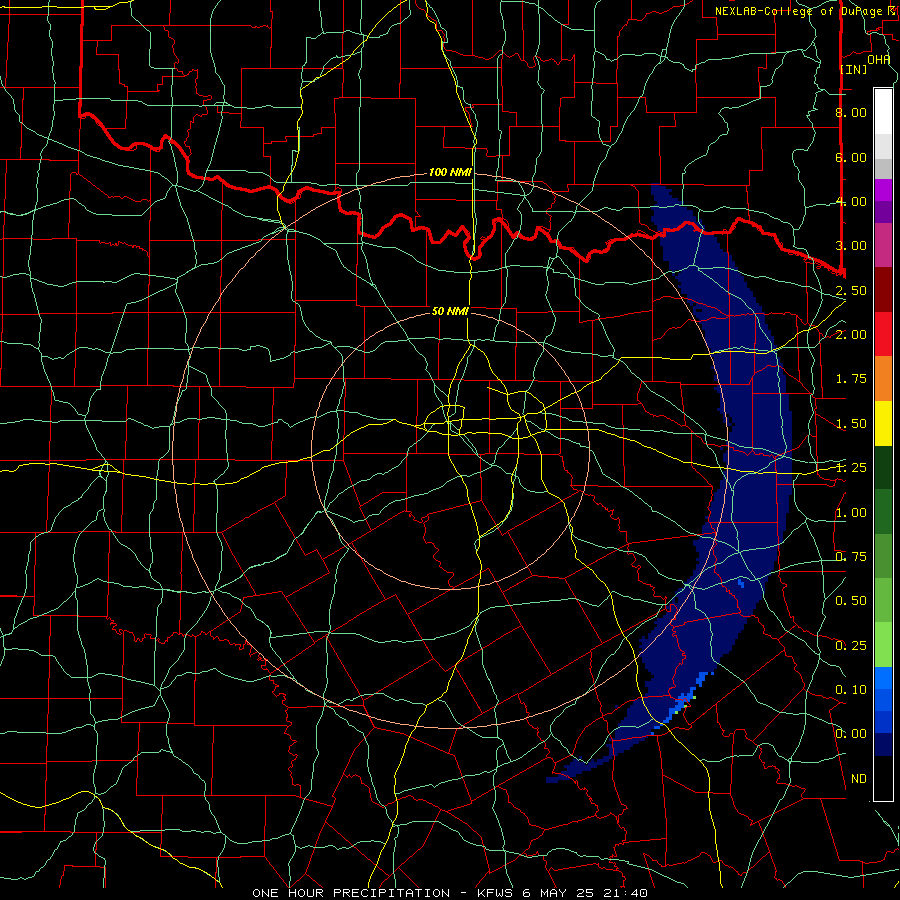Image resolution: width=900 pixels, height=900 pixels.
Task: Select the 0.10 legend value
Action: coord(851,690)
